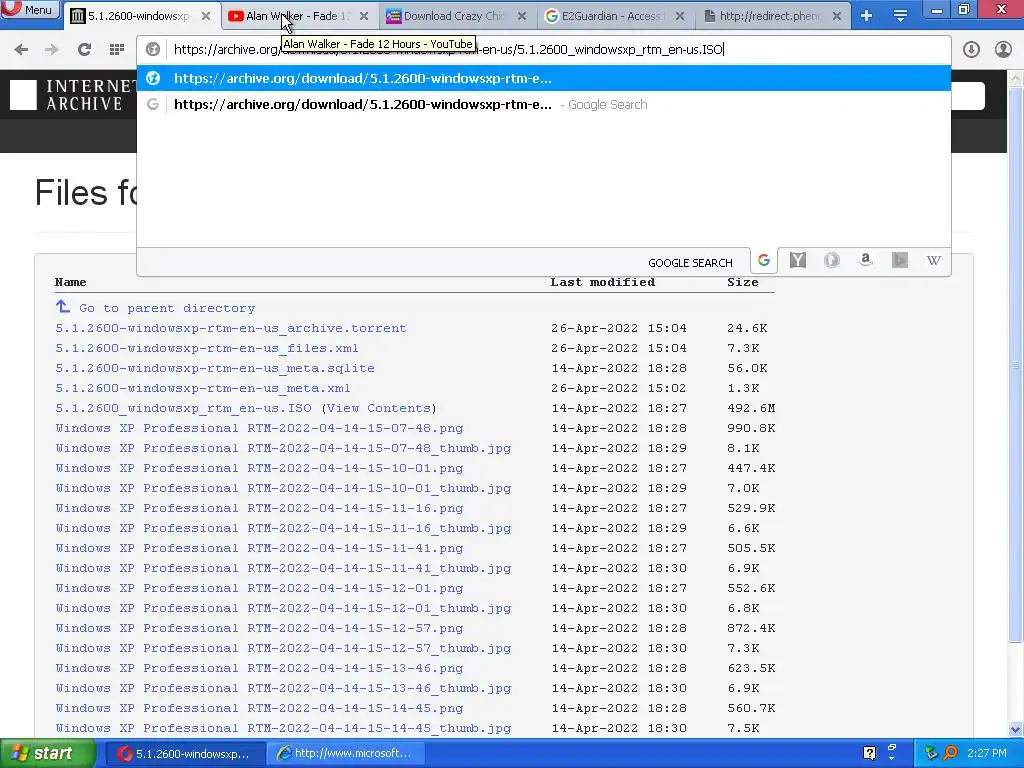Click the page vertical scrollbar
Screen dimensions: 1024x768
[x=1016, y=366]
